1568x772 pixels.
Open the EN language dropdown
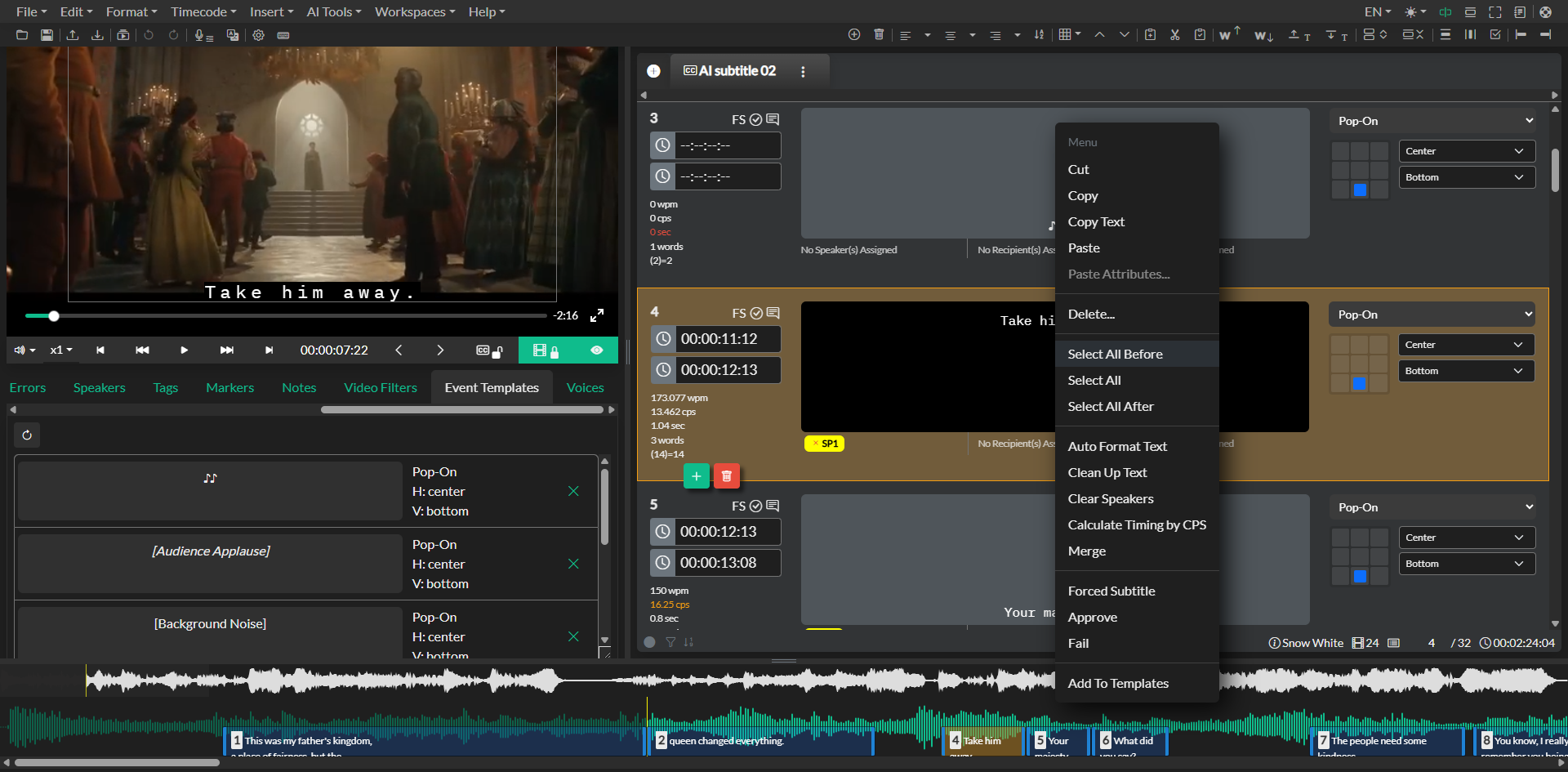[x=1378, y=12]
